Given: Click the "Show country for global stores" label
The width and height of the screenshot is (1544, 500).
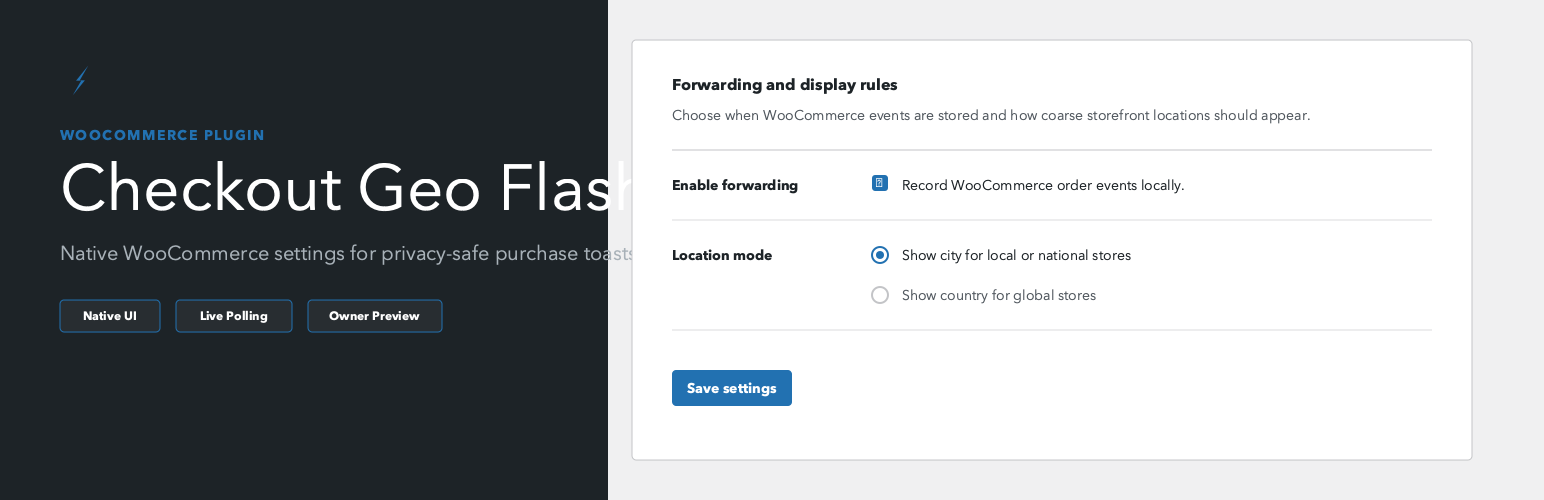Looking at the screenshot, I should (999, 295).
